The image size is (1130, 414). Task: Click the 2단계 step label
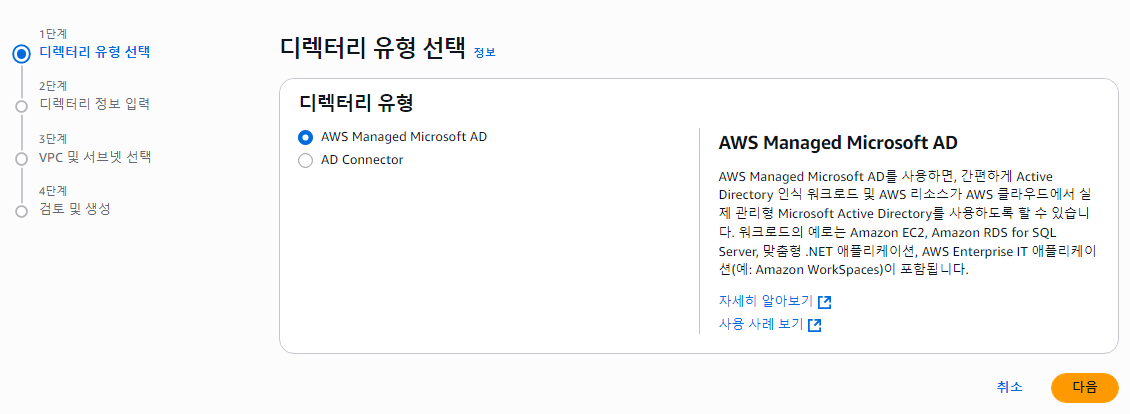(x=53, y=86)
